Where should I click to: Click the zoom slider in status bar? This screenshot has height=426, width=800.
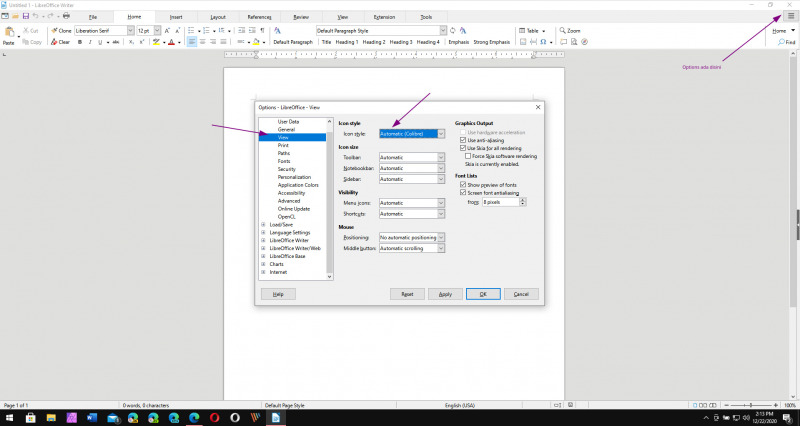[751, 405]
